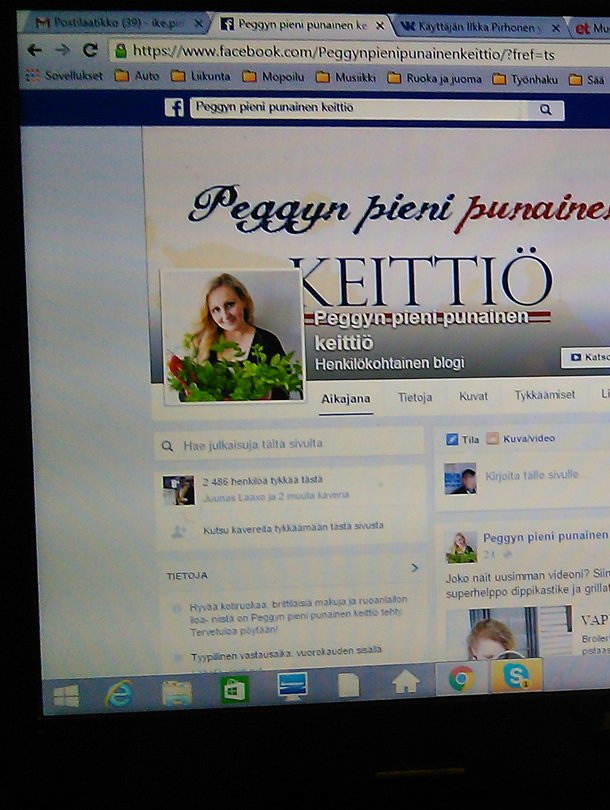Open the Työnhaku bookmark folder
This screenshot has width=610, height=810.
click(x=525, y=79)
